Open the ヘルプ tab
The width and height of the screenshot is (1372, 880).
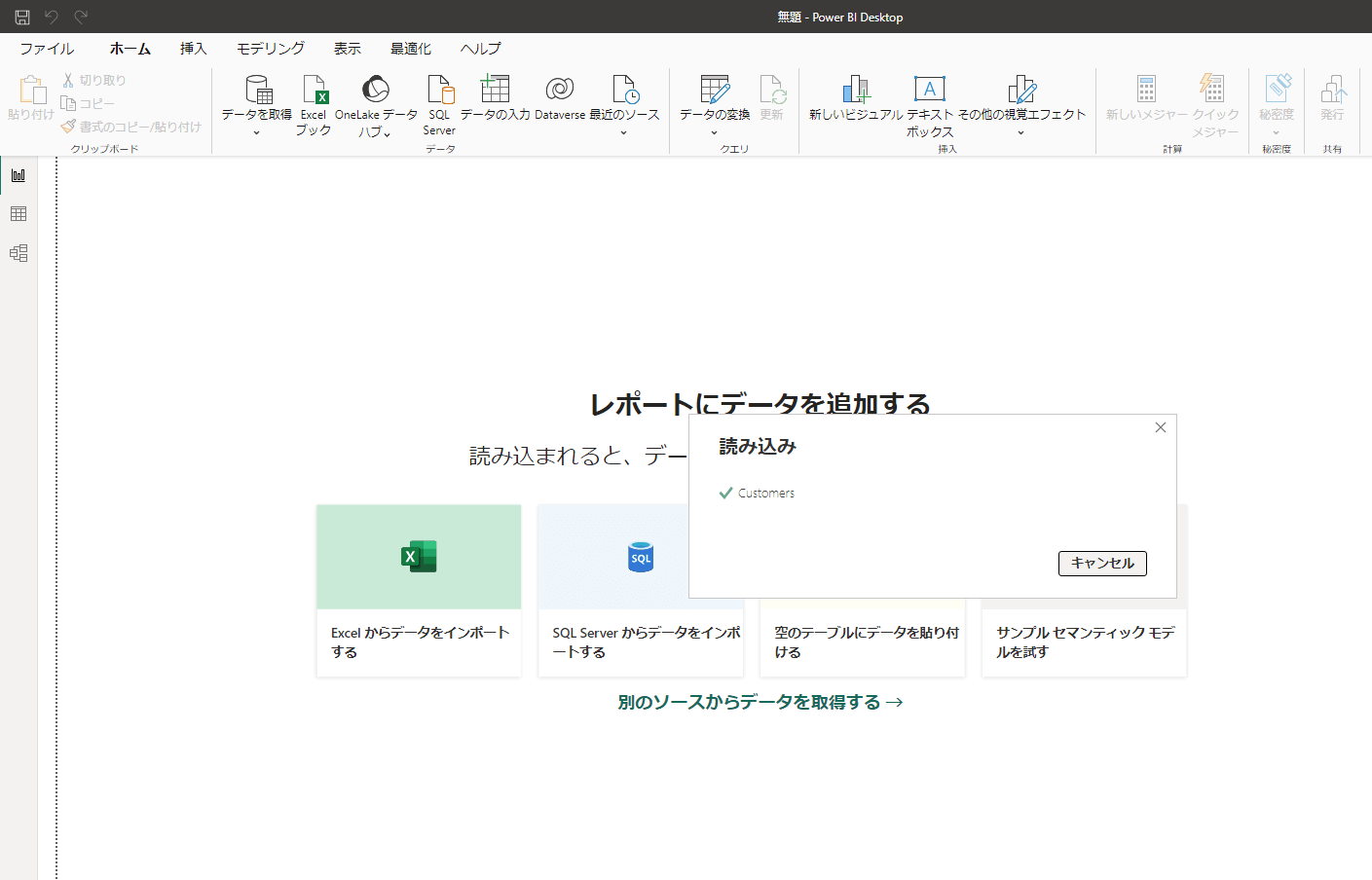tap(480, 49)
